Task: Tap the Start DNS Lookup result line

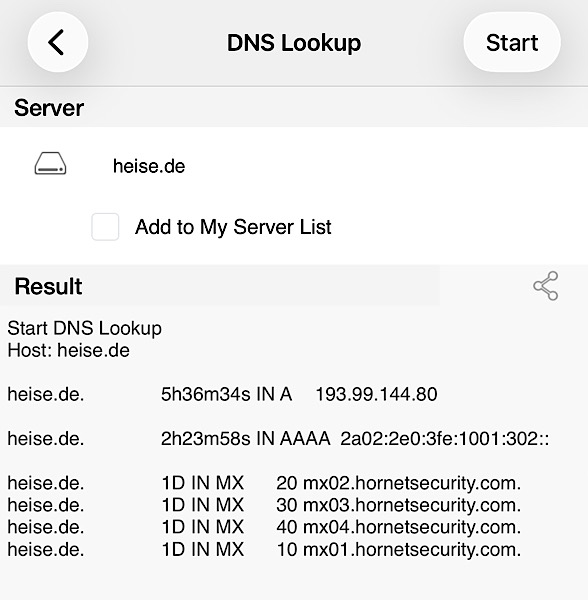Action: [85, 328]
